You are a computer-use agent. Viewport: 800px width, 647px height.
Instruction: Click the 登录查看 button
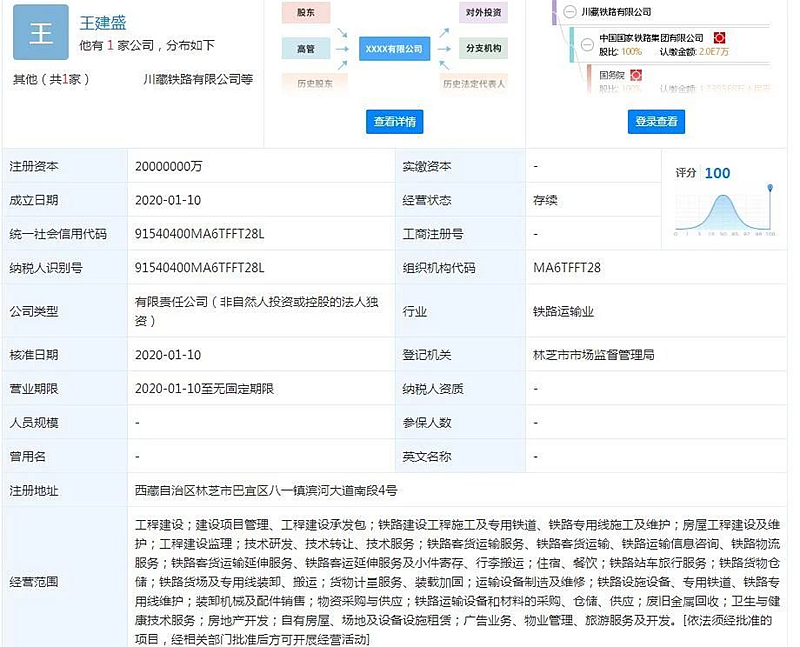(x=656, y=122)
